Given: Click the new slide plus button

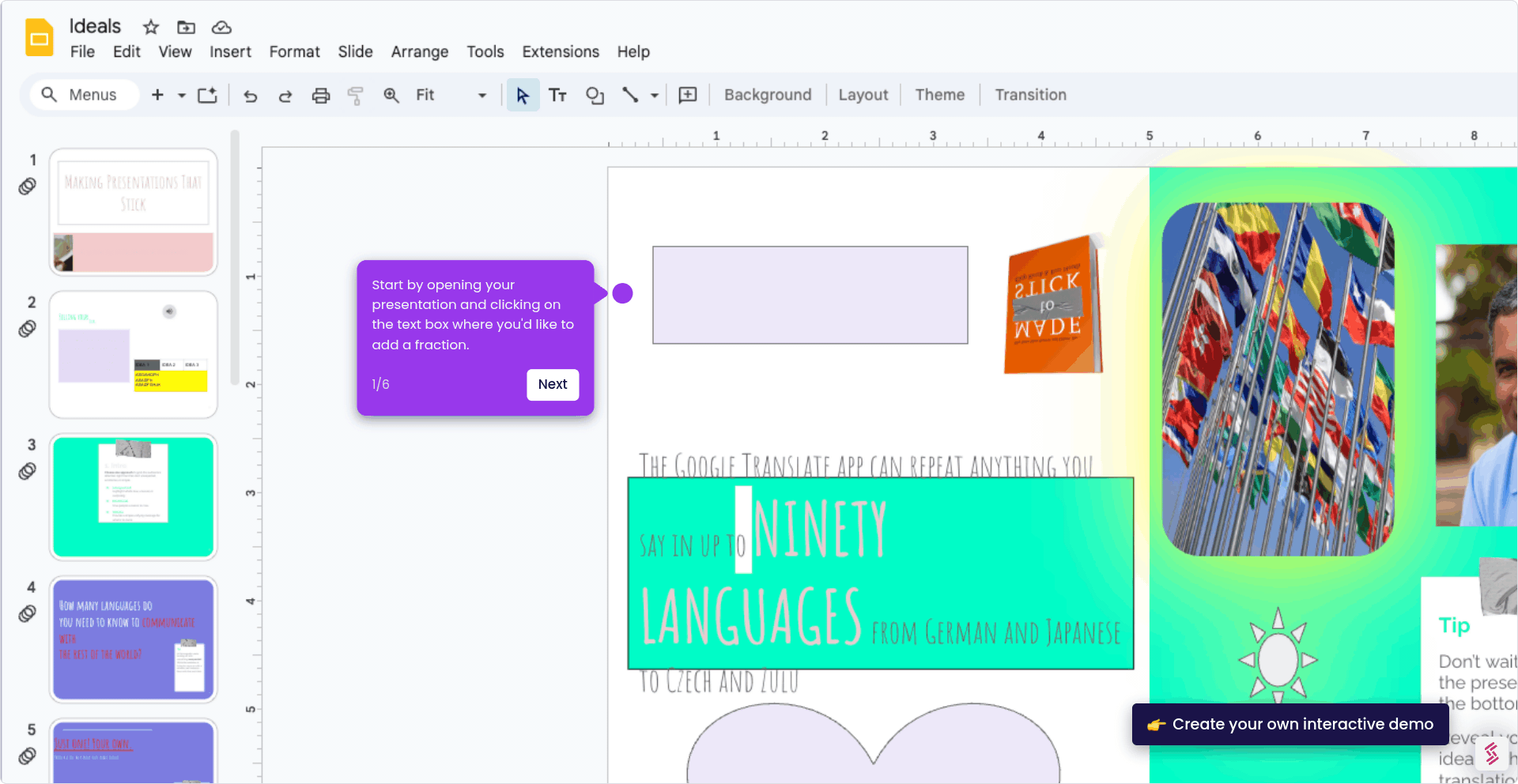Looking at the screenshot, I should click(157, 95).
